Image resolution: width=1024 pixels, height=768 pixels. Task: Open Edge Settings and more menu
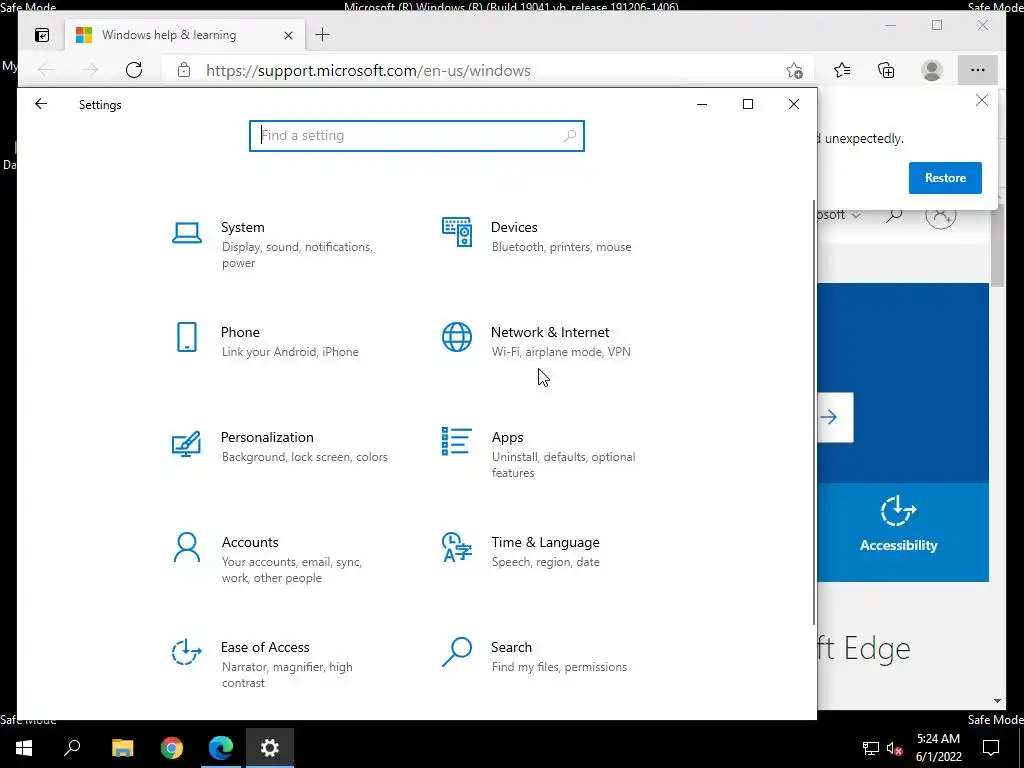pos(978,70)
